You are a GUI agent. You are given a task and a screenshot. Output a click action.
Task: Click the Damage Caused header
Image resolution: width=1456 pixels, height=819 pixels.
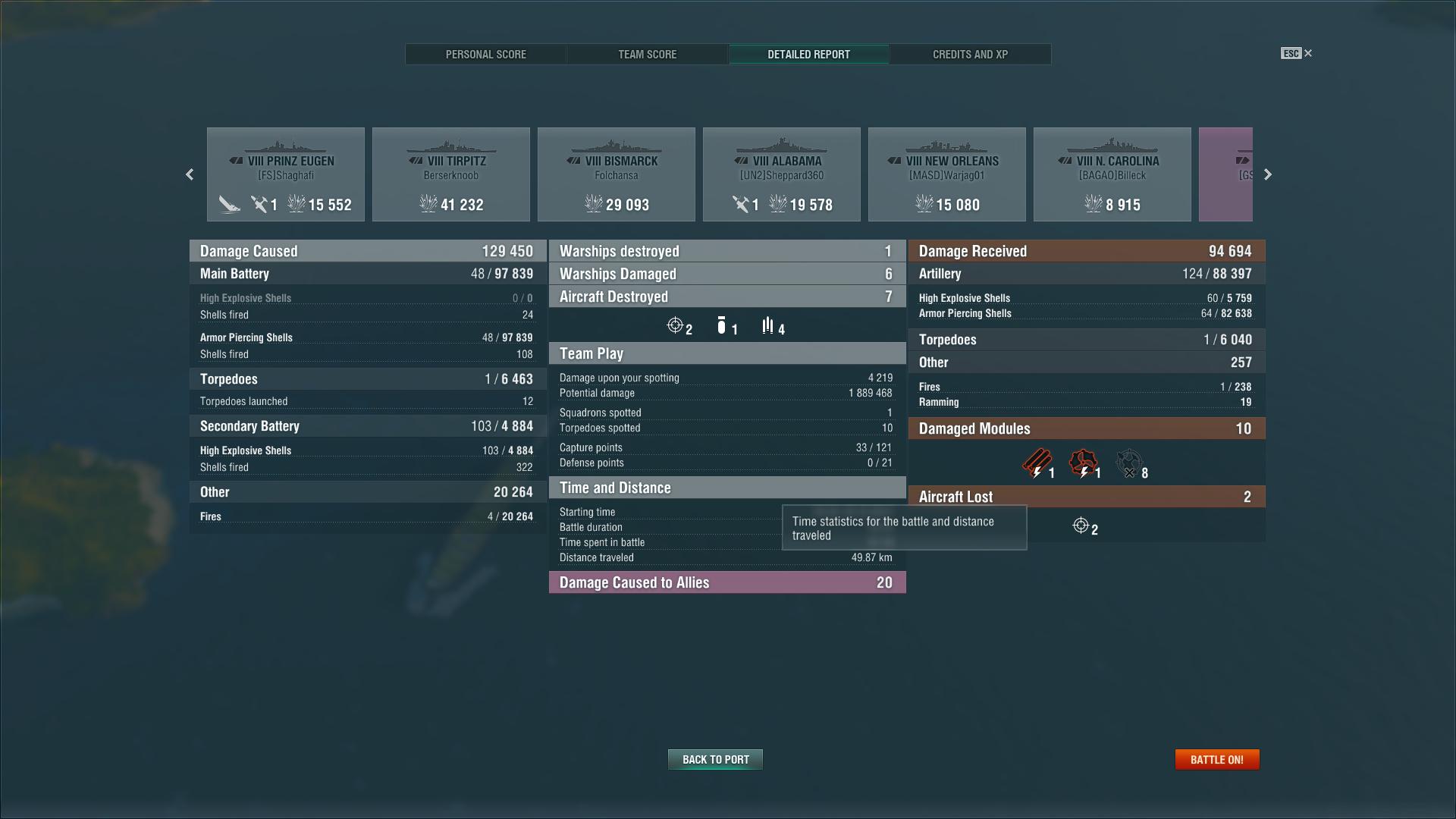pos(367,251)
